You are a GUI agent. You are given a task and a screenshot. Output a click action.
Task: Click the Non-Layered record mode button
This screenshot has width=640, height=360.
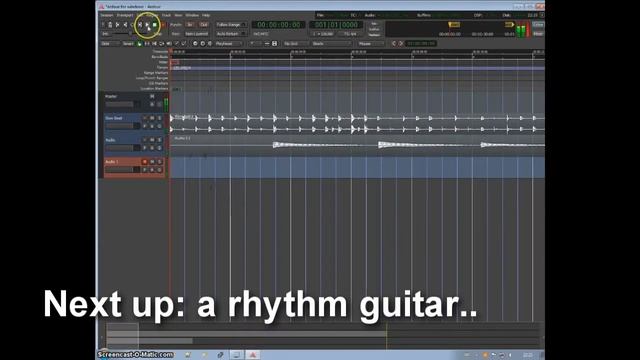[196, 34]
